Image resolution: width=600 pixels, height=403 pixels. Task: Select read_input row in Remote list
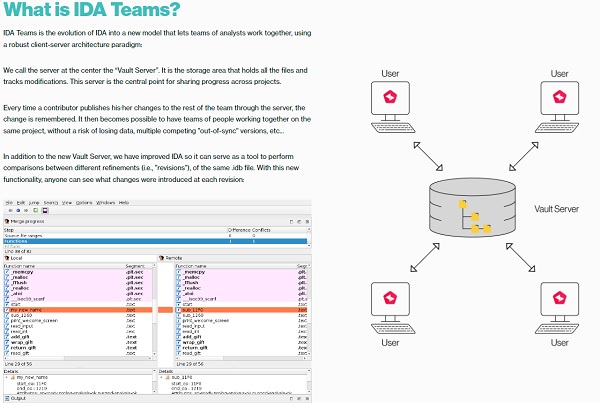tap(241, 326)
